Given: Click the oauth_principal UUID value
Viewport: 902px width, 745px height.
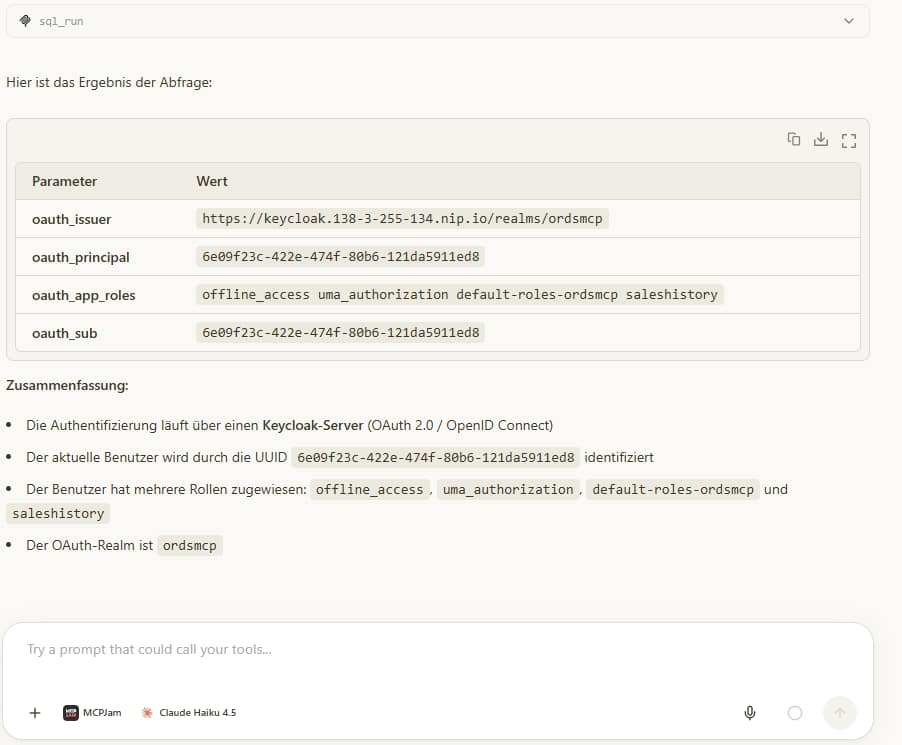Looking at the screenshot, I should (x=341, y=257).
